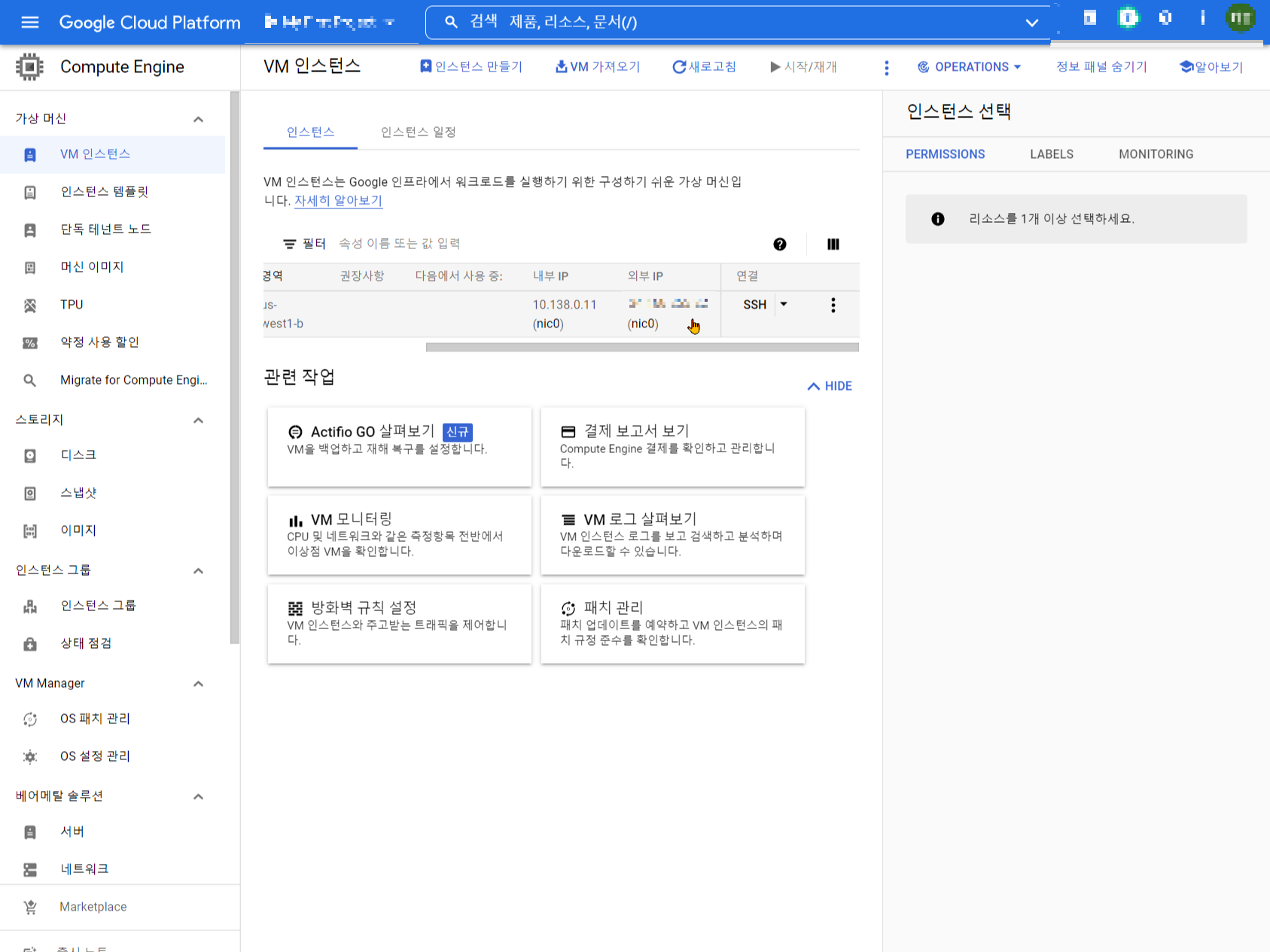Collapse the 스토리지 section
This screenshot has height=952, width=1270.
coord(199,420)
